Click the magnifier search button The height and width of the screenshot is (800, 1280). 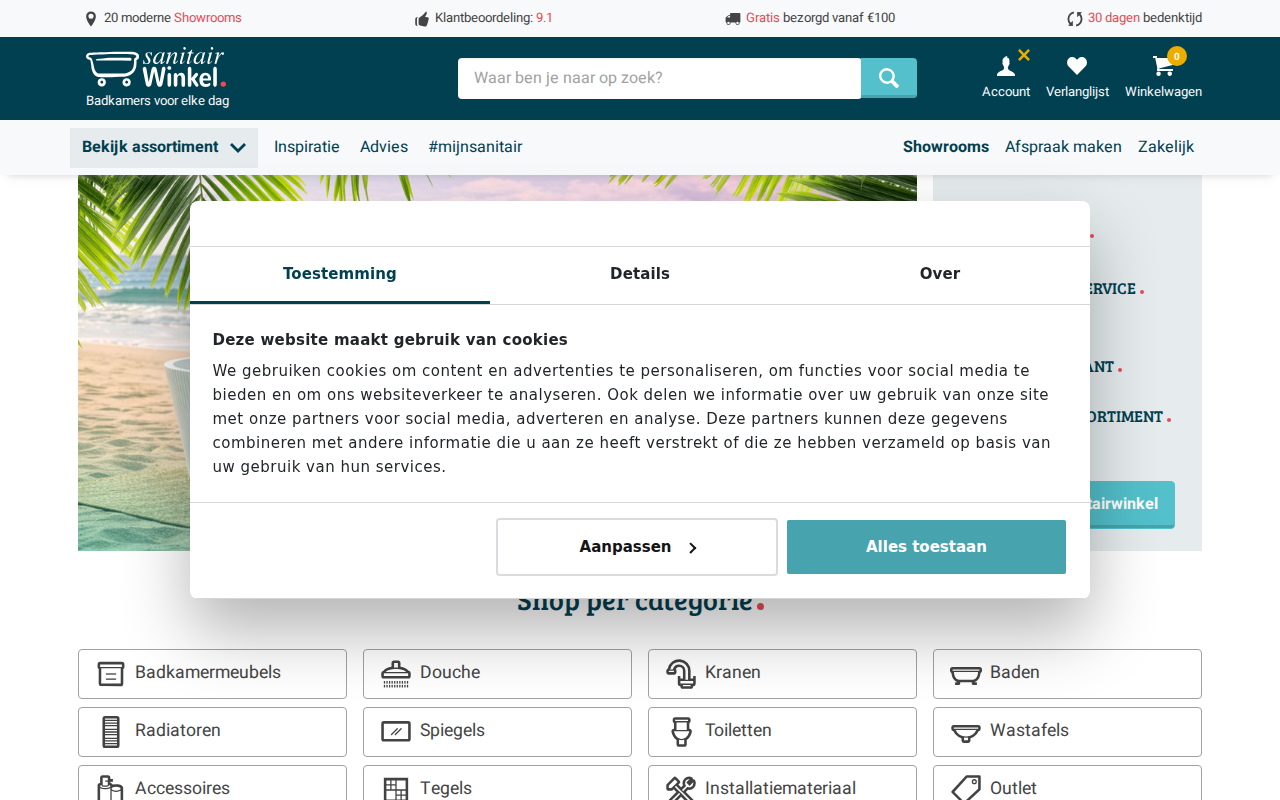click(x=889, y=78)
